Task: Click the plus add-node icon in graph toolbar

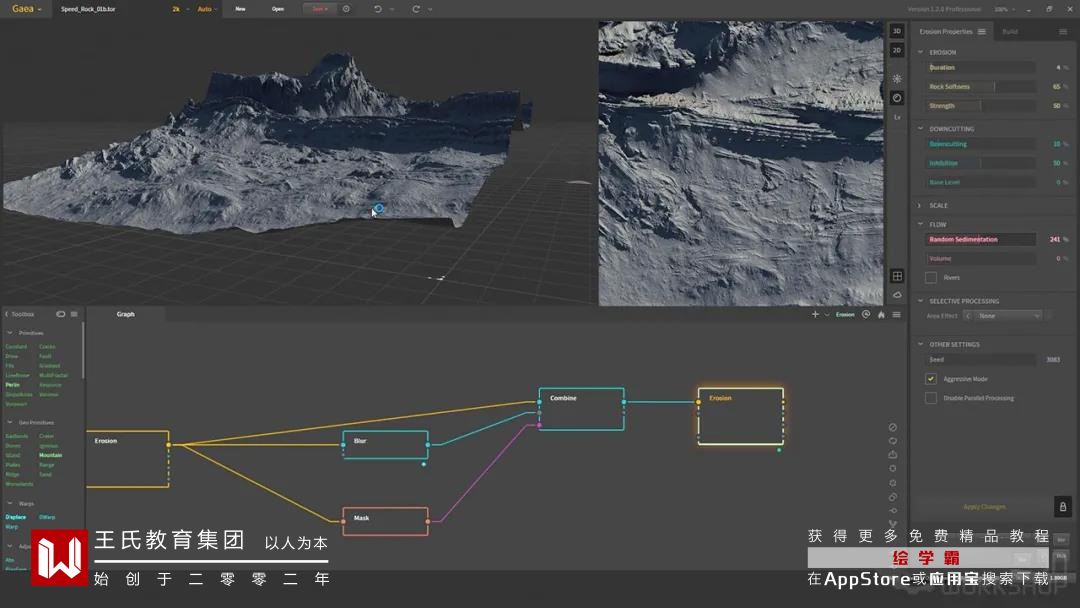Action: [x=816, y=315]
